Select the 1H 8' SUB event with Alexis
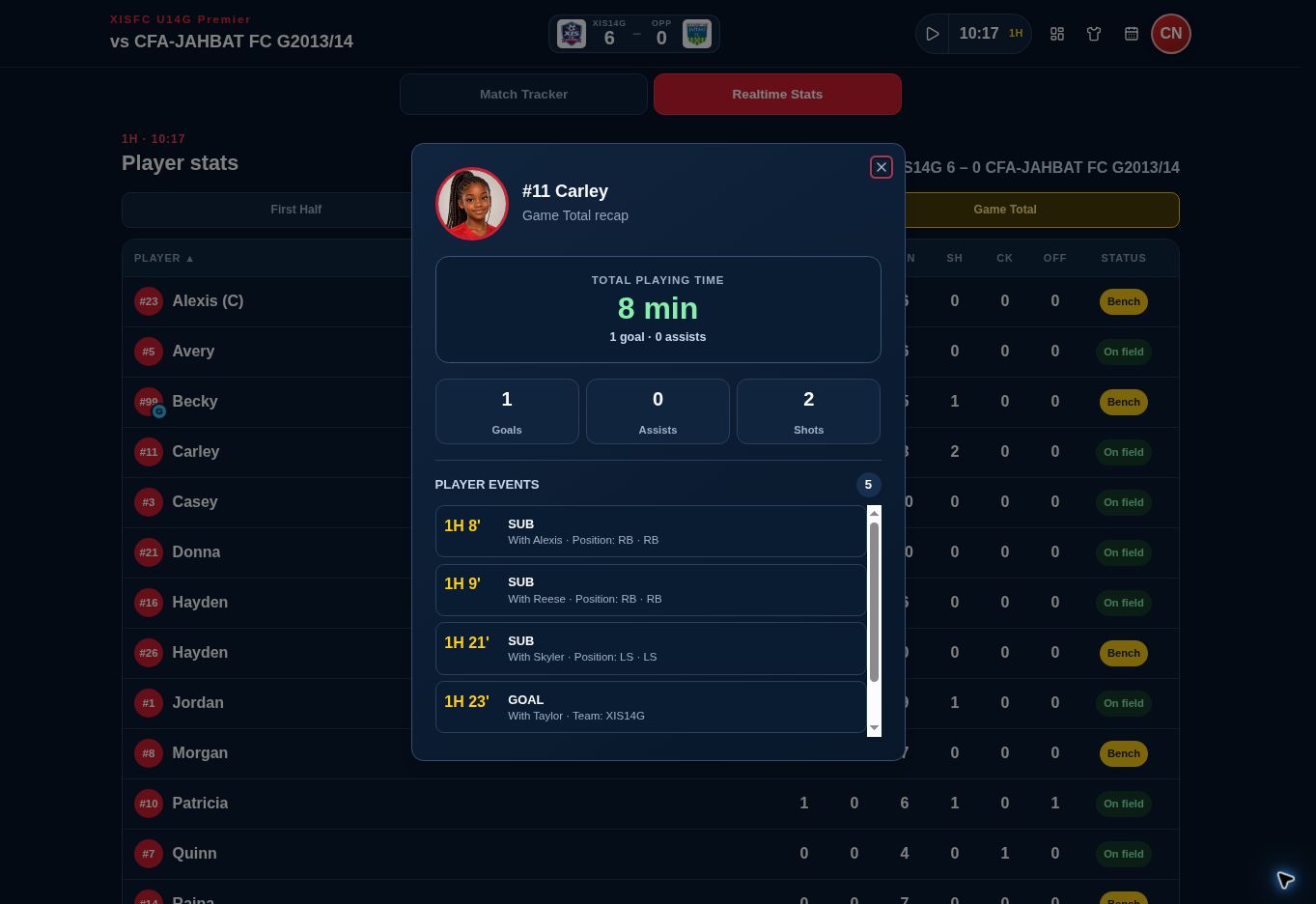The image size is (1316, 904). (x=651, y=531)
